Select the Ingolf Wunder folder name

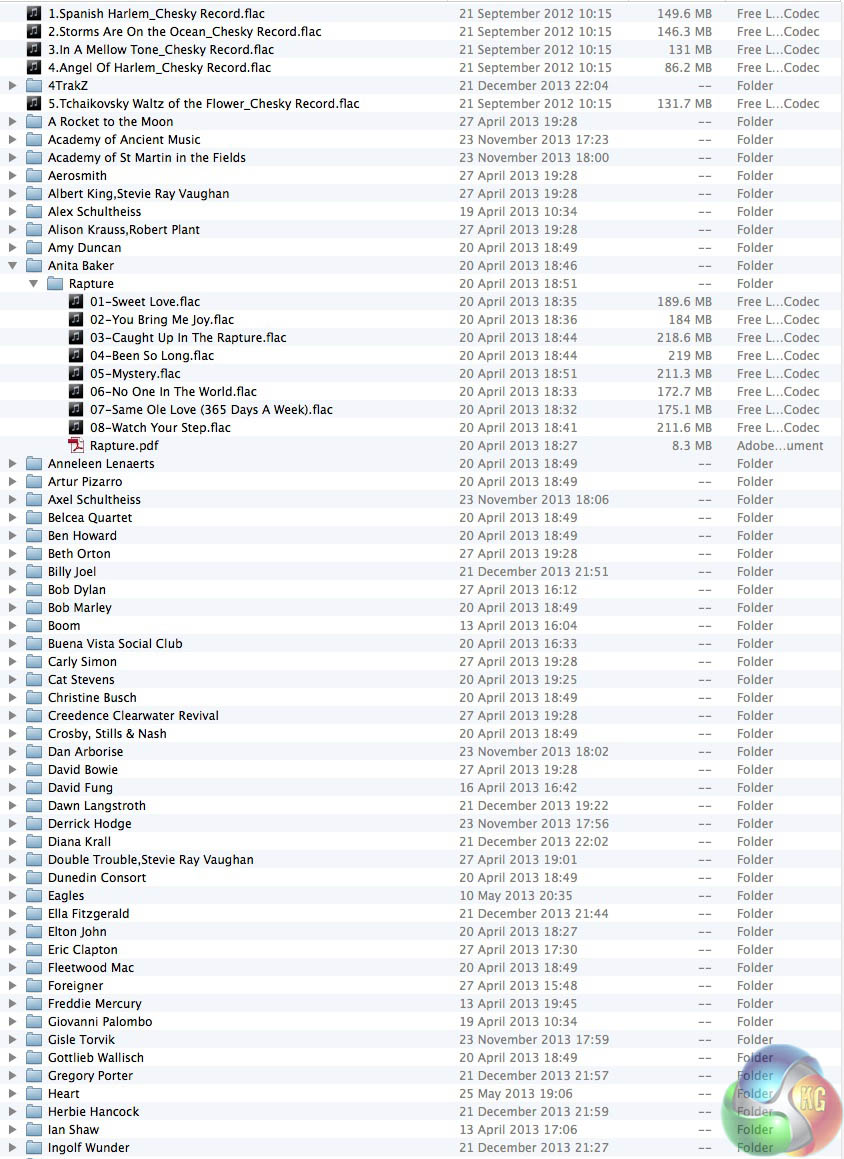pos(89,1148)
